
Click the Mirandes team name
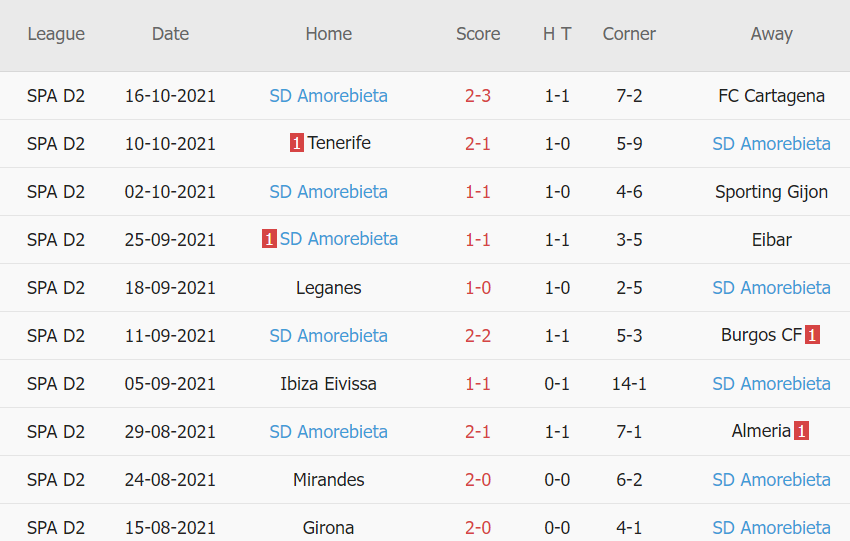point(329,480)
